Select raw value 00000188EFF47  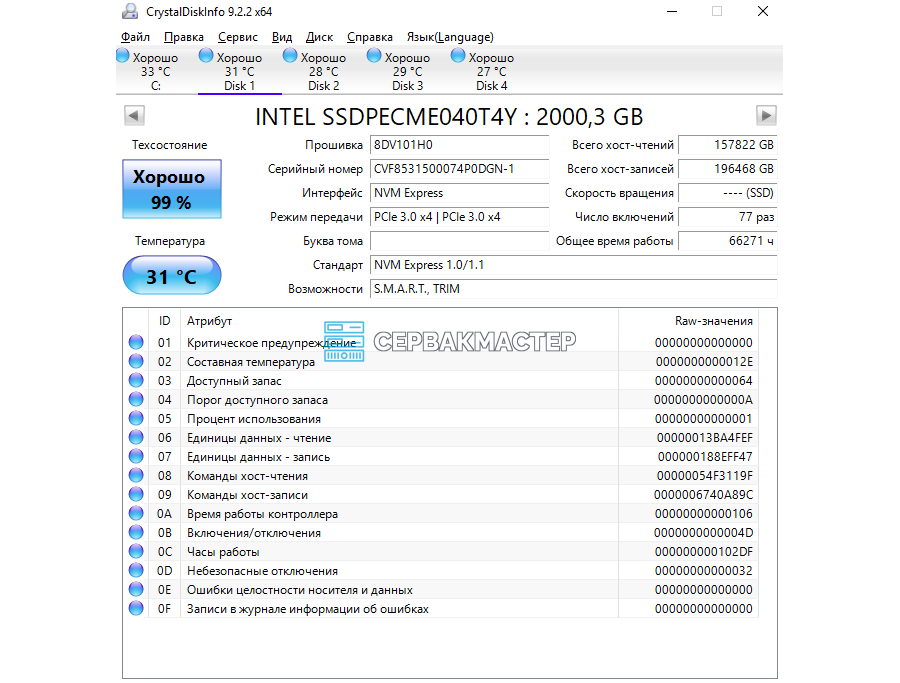point(705,457)
